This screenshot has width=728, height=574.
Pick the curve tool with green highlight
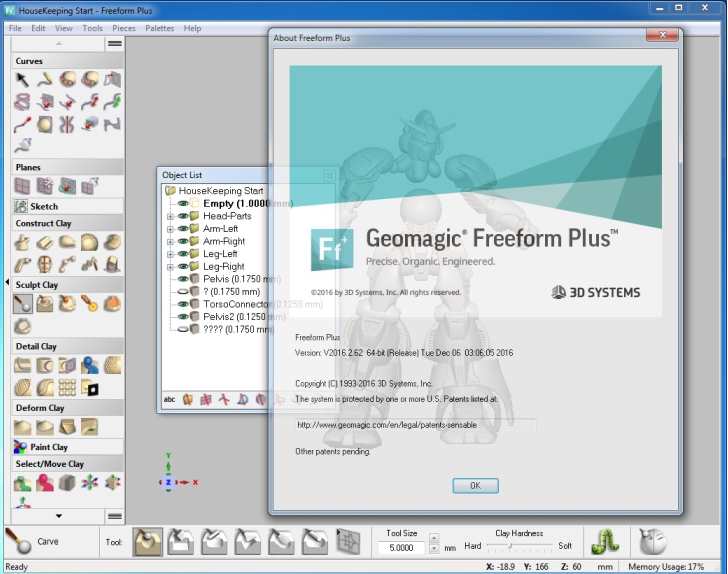pyautogui.click(x=112, y=102)
